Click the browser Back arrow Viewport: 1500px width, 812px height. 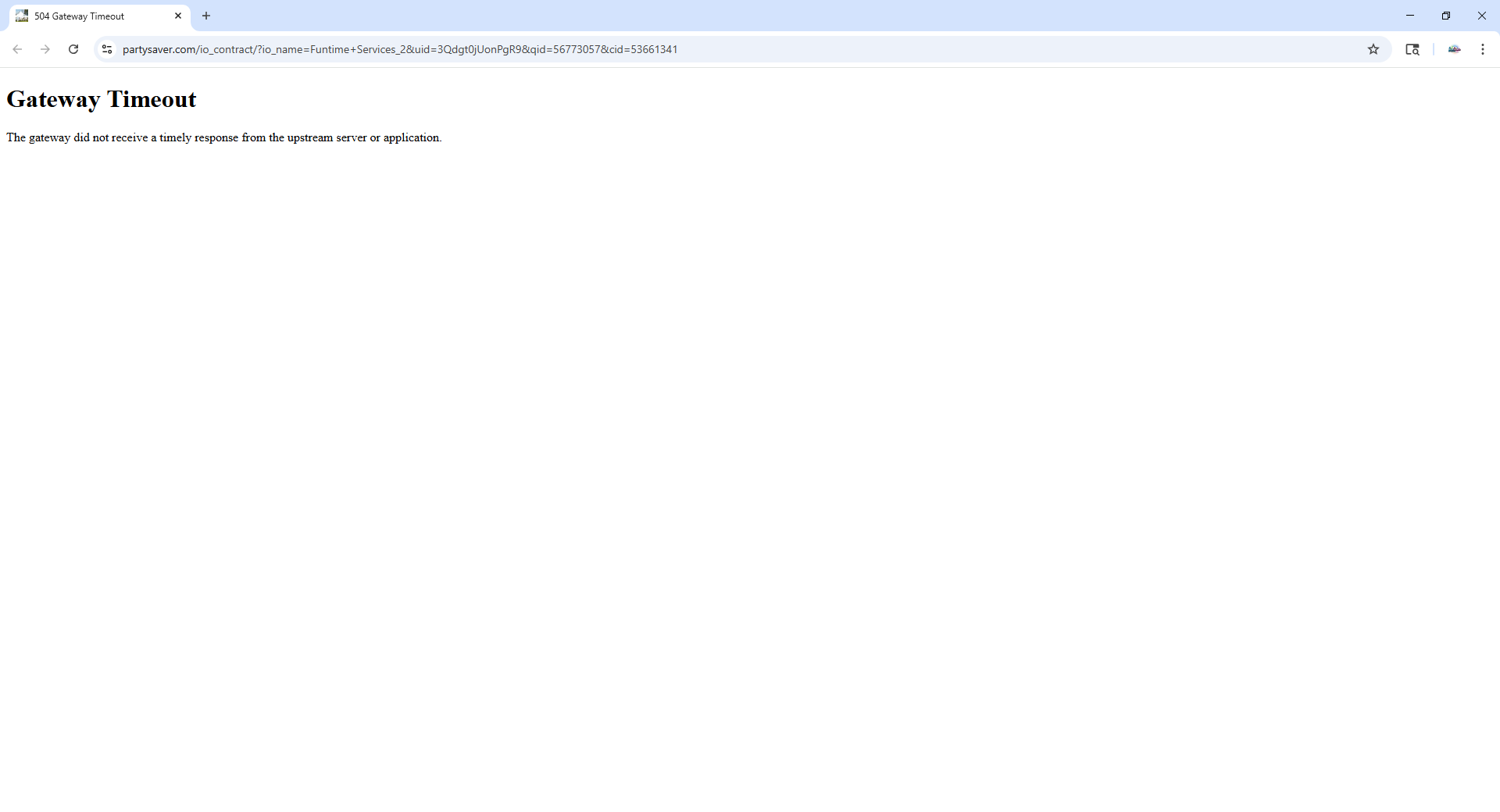click(x=17, y=49)
